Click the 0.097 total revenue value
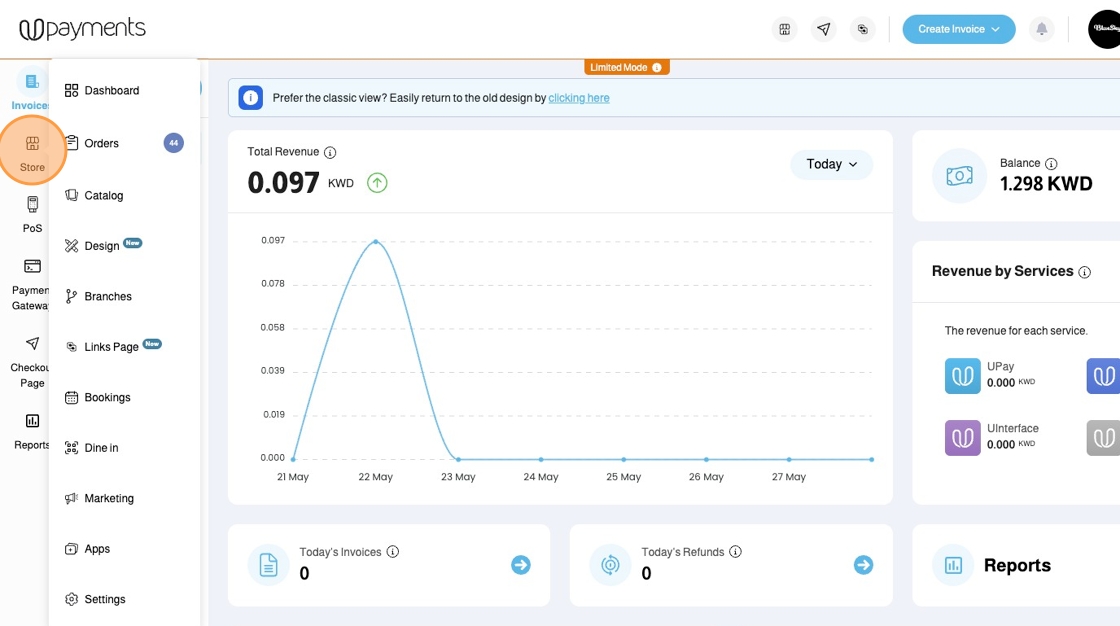The image size is (1120, 626). point(284,183)
